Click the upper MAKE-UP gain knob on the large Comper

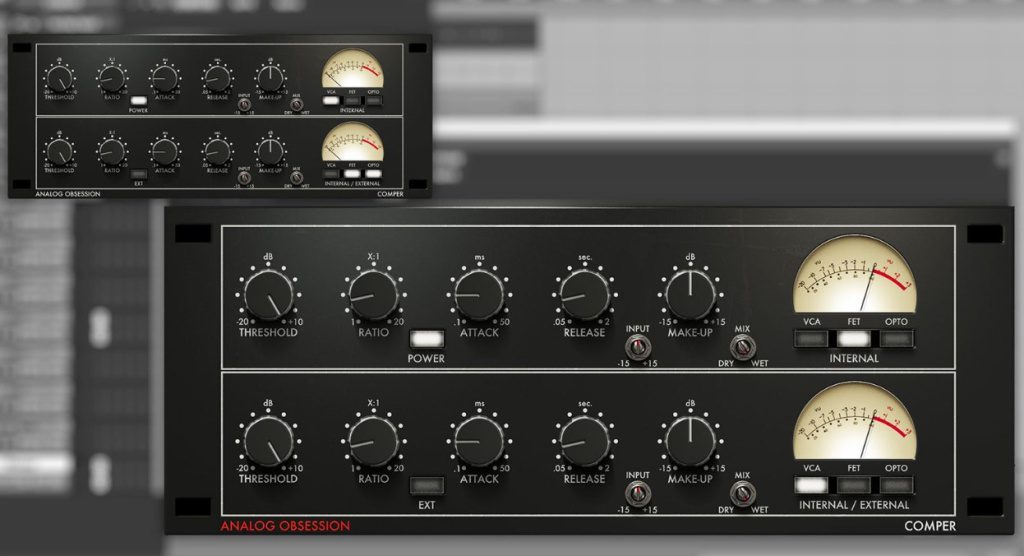pos(690,295)
